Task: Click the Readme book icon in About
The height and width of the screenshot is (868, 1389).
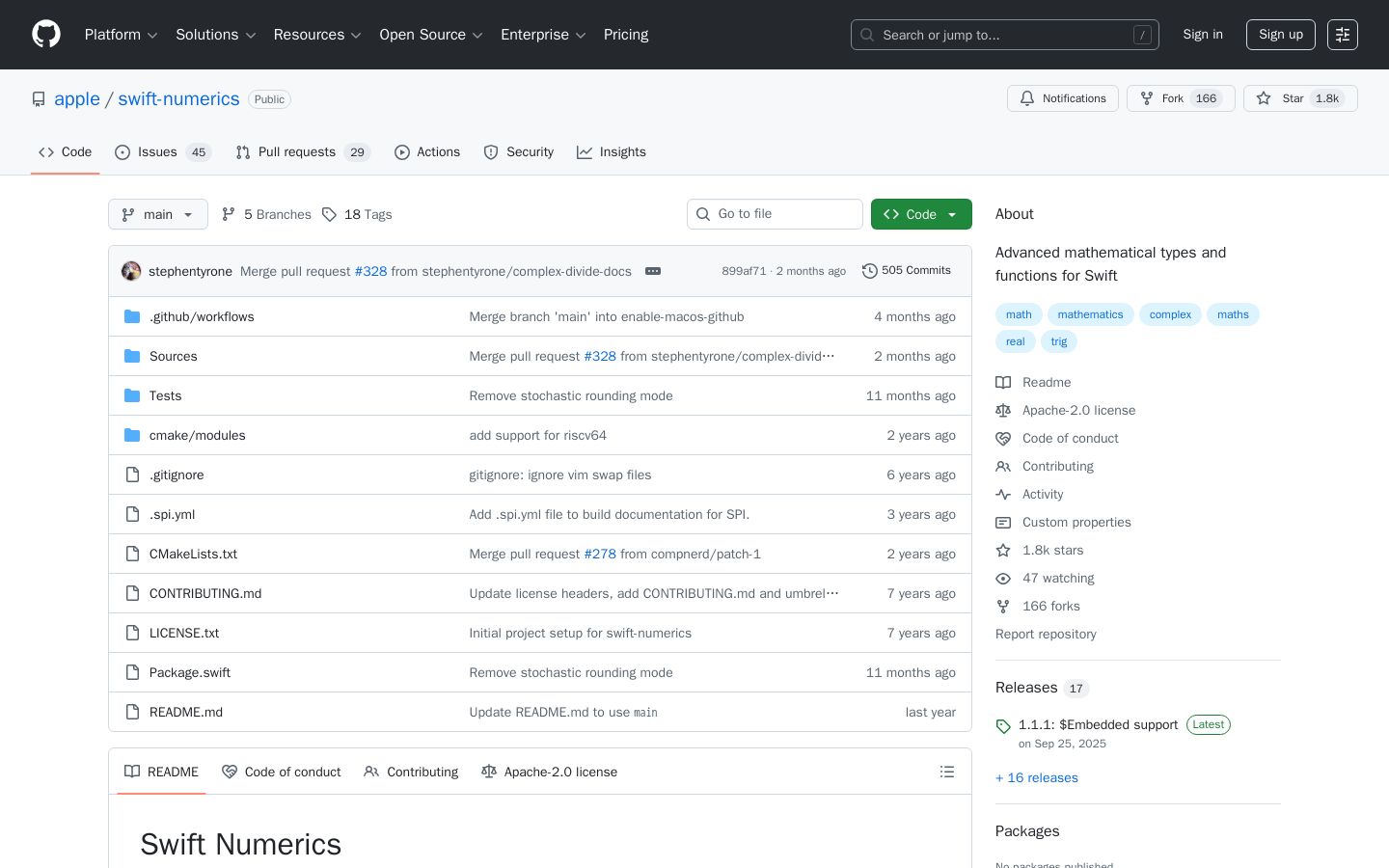Action: (x=1003, y=383)
